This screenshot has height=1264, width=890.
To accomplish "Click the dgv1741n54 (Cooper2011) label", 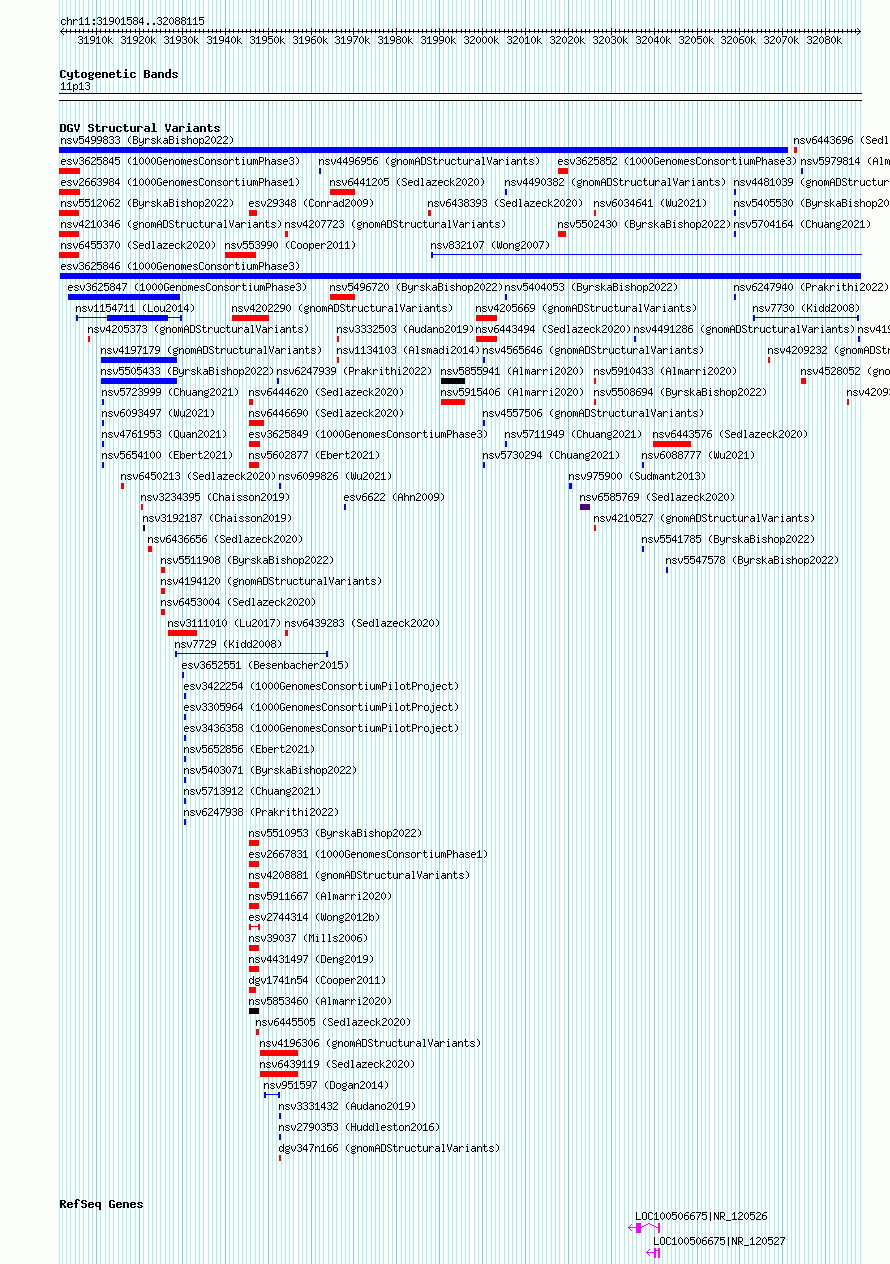I will (317, 980).
